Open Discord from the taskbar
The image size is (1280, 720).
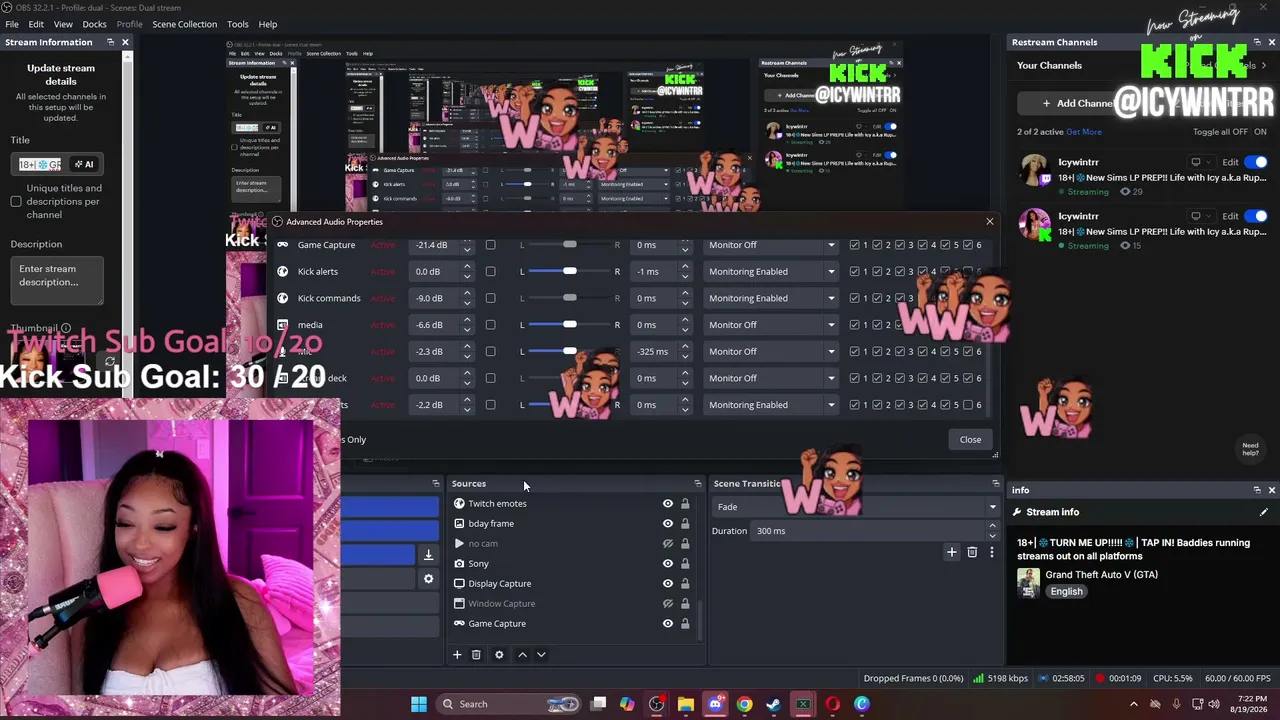tap(715, 704)
